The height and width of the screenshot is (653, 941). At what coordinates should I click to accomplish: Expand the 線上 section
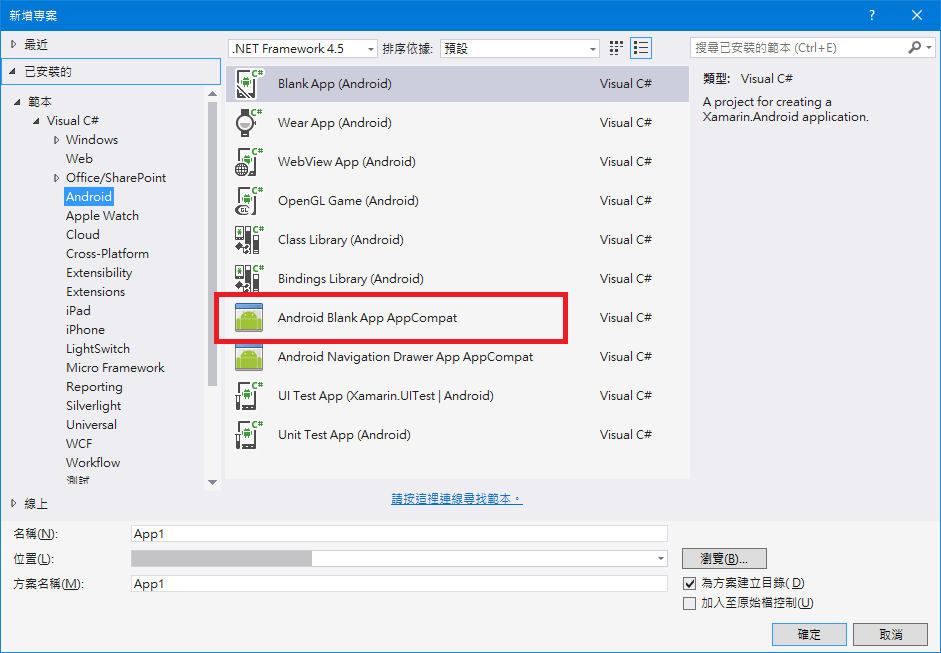(x=14, y=504)
